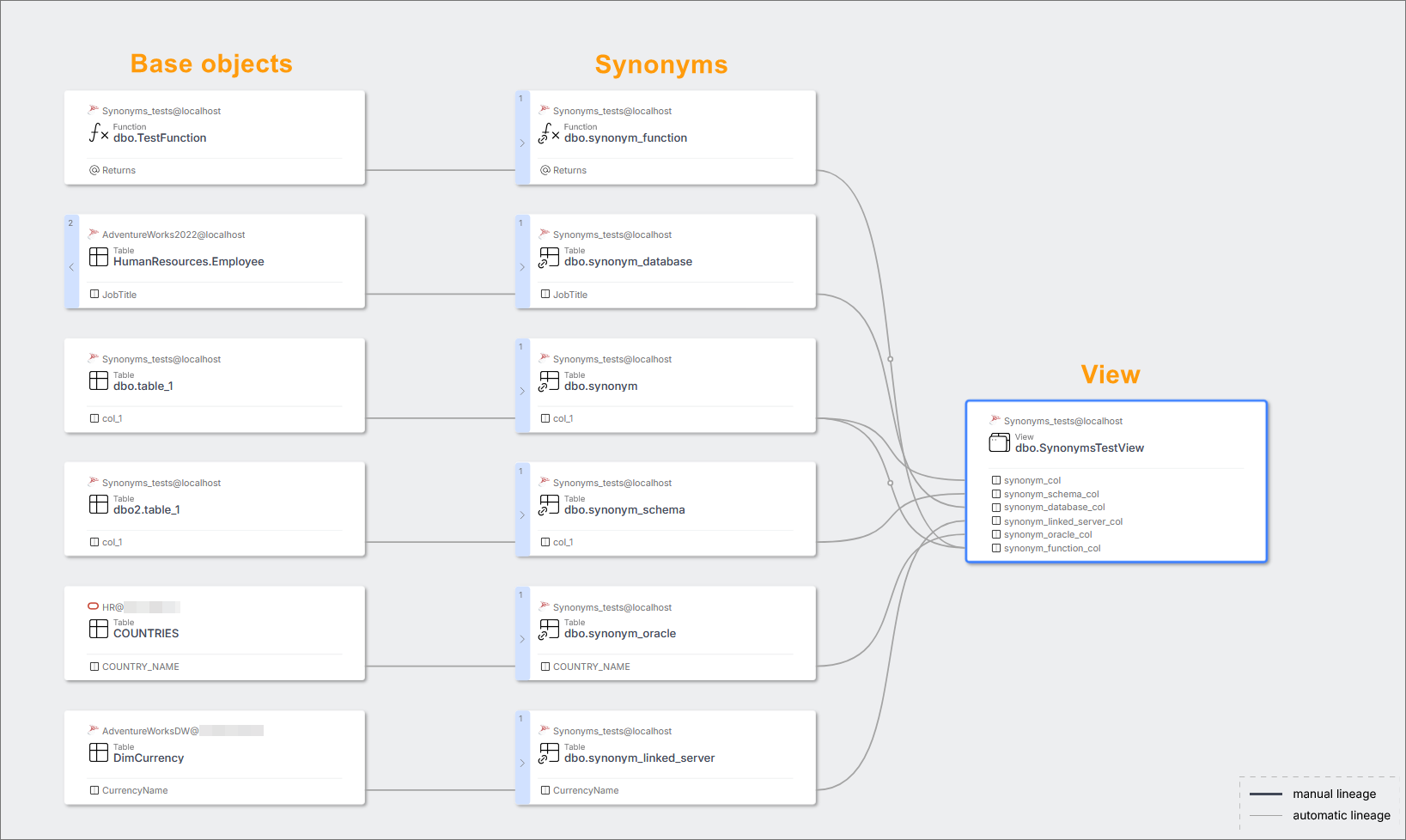Image resolution: width=1406 pixels, height=840 pixels.
Task: Select the DimCurrency table name
Action: [149, 758]
